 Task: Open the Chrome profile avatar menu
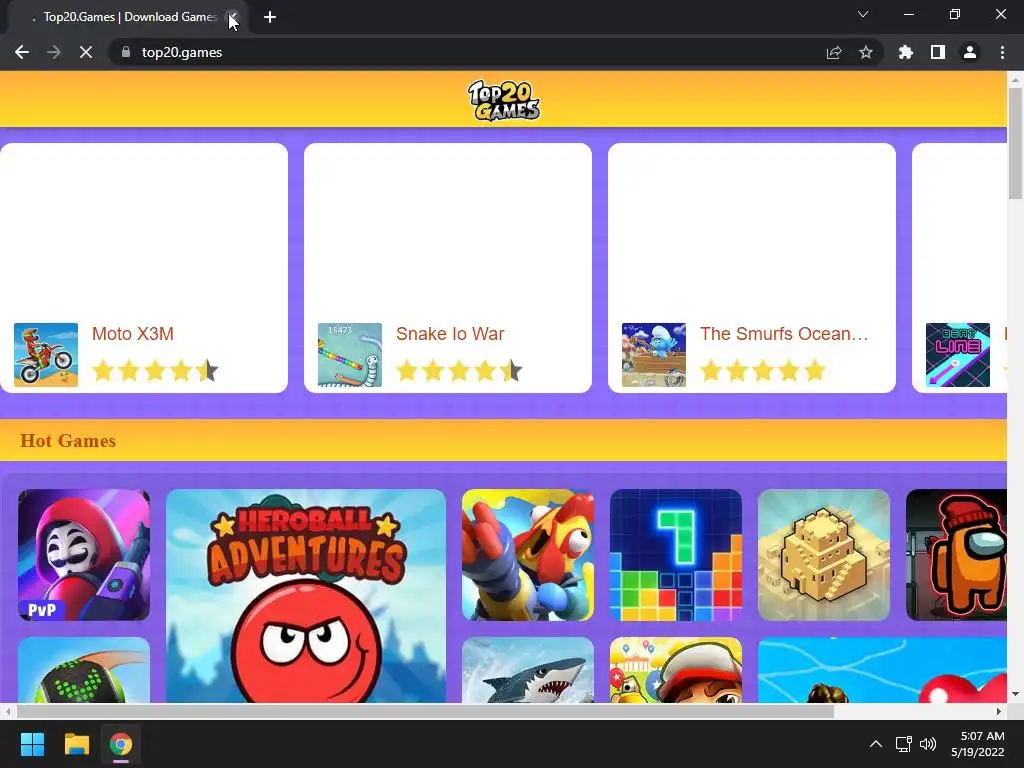pyautogui.click(x=970, y=52)
